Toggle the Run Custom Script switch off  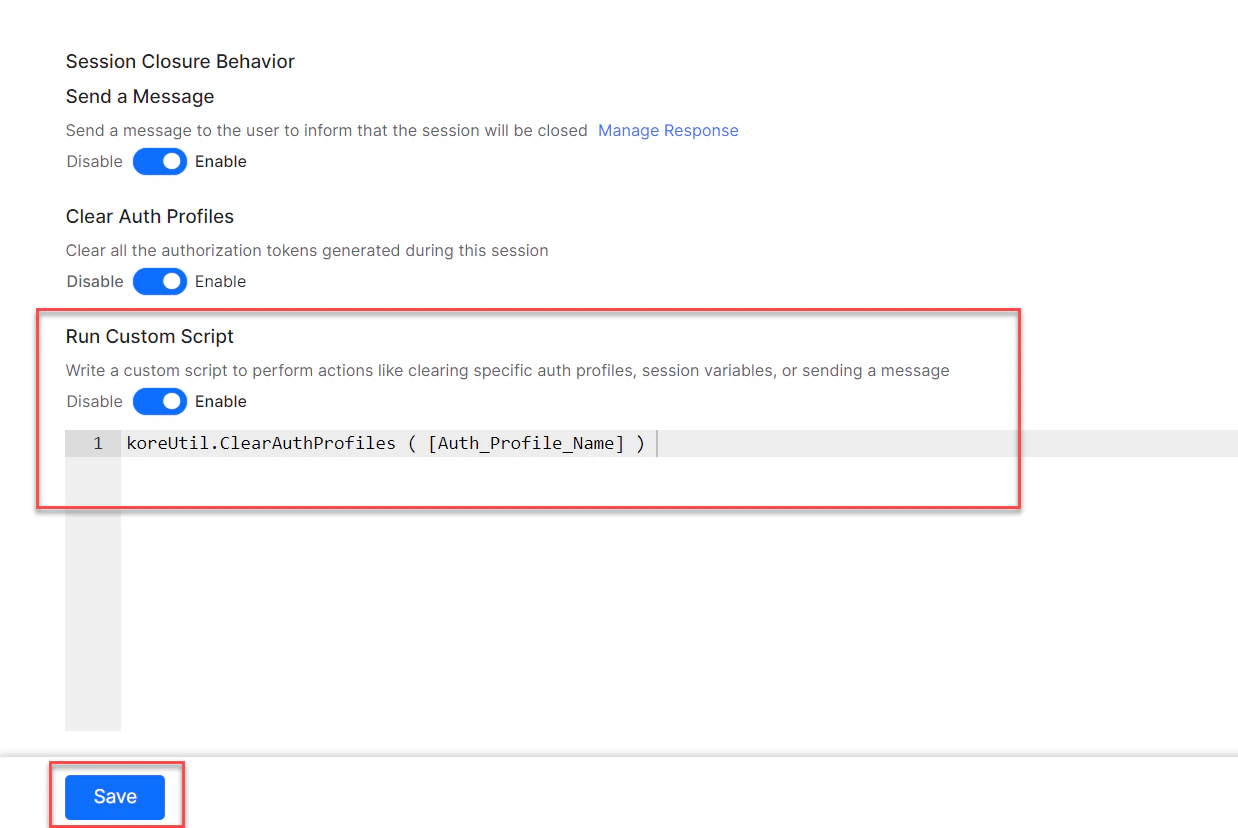[x=159, y=401]
